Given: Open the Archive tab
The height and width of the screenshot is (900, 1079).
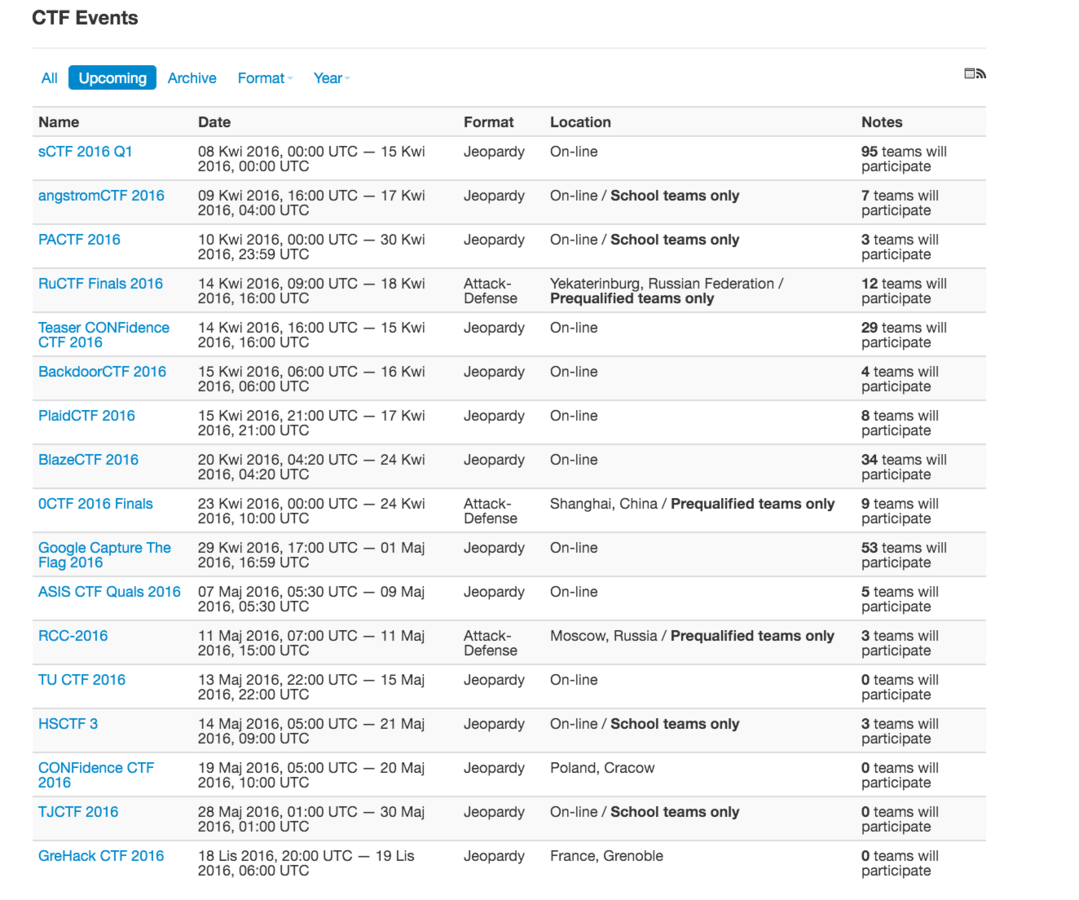Looking at the screenshot, I should (x=192, y=78).
